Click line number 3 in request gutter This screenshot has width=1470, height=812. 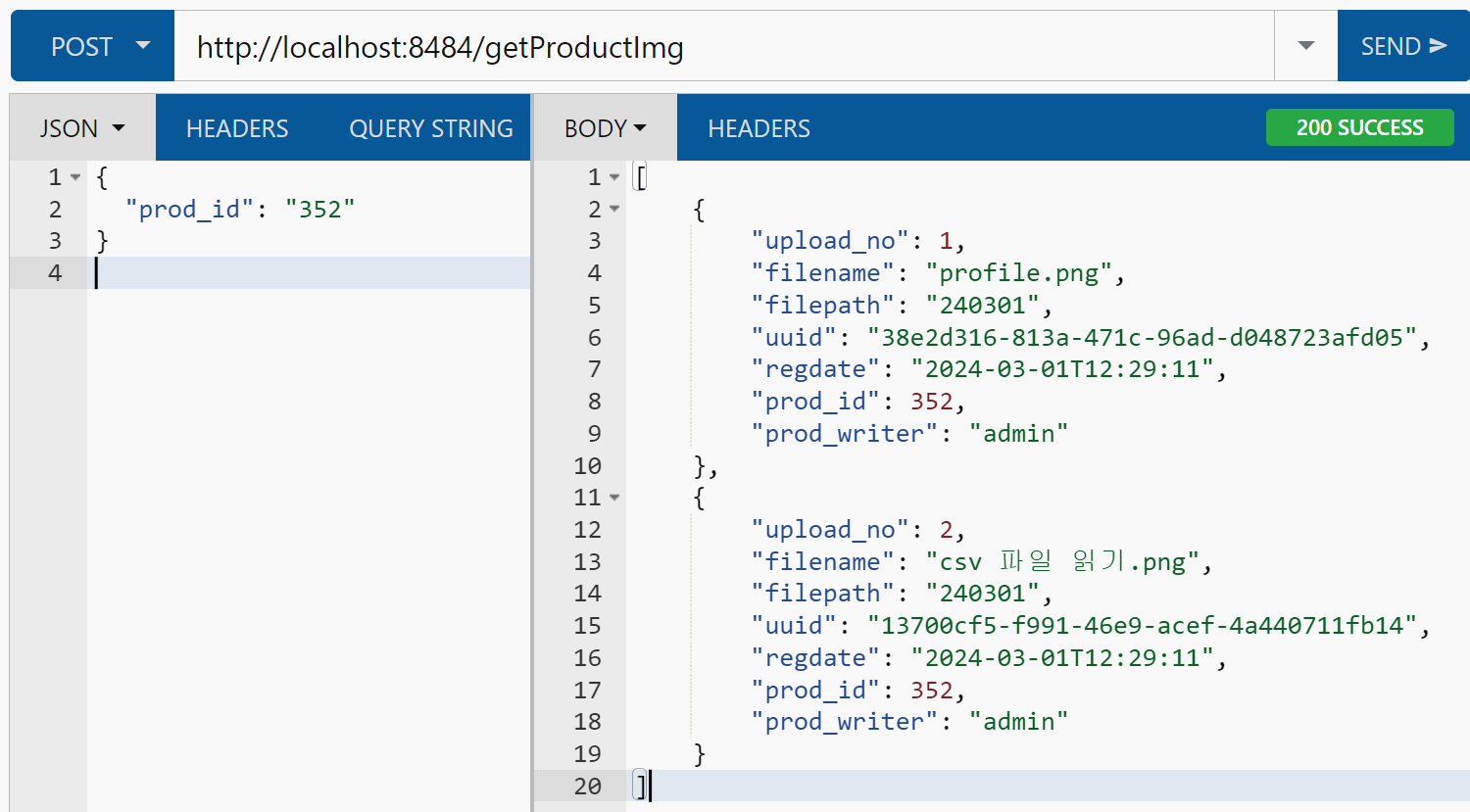[x=55, y=241]
